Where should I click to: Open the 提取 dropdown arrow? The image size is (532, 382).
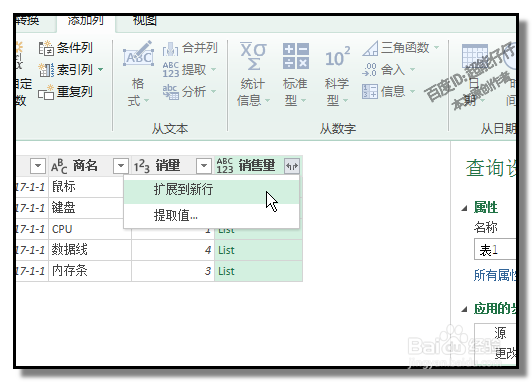[x=213, y=70]
